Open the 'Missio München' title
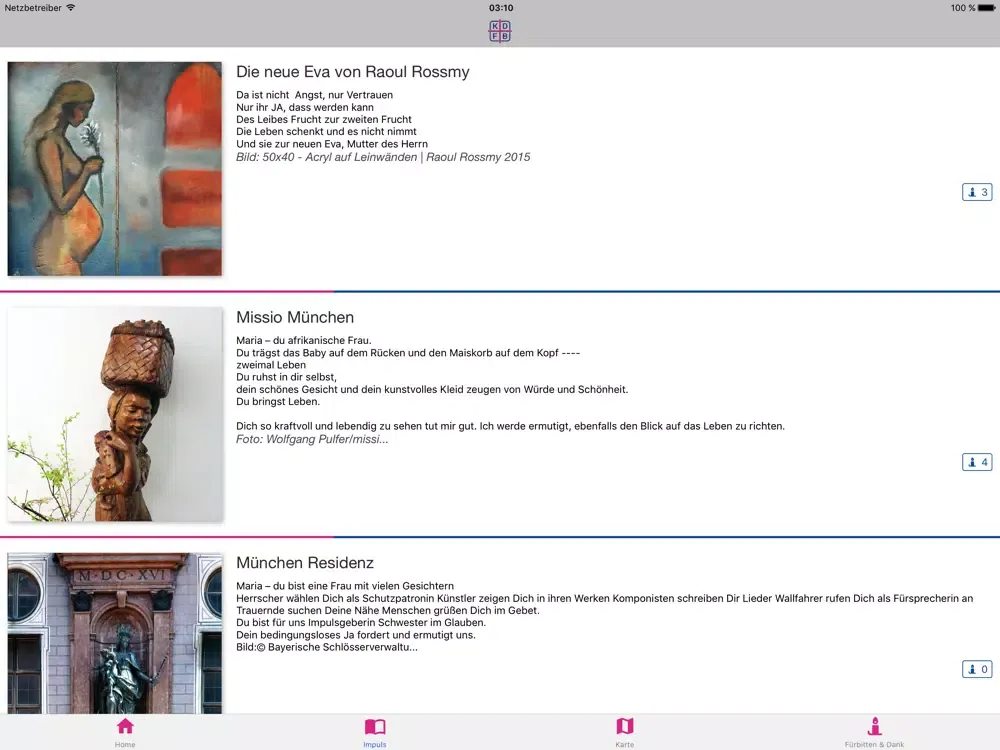 [295, 317]
